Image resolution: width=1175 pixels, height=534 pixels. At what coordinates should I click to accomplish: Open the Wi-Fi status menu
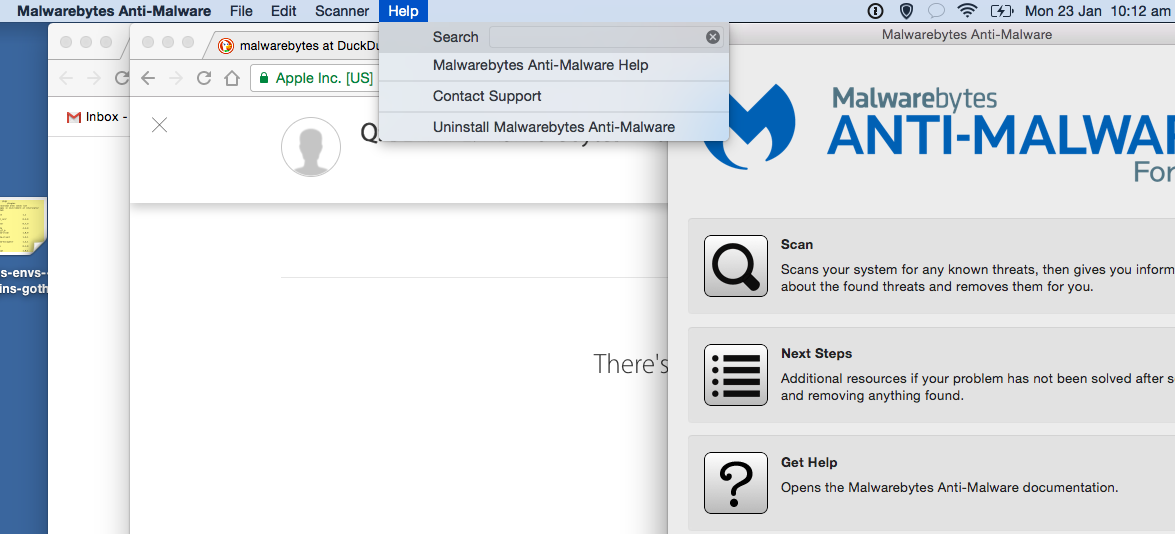pyautogui.click(x=967, y=11)
